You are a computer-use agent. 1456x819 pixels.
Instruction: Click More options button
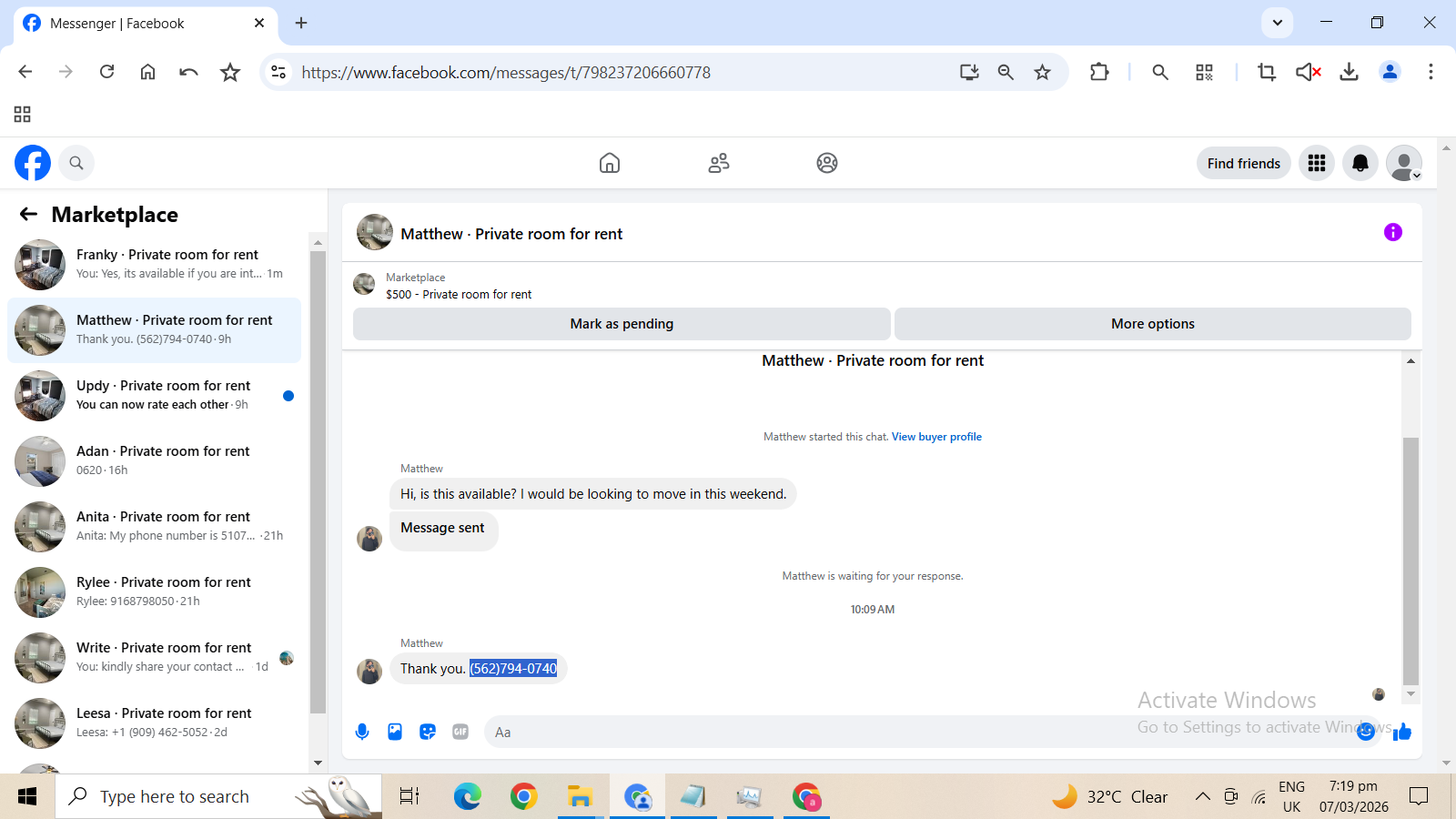tap(1153, 324)
